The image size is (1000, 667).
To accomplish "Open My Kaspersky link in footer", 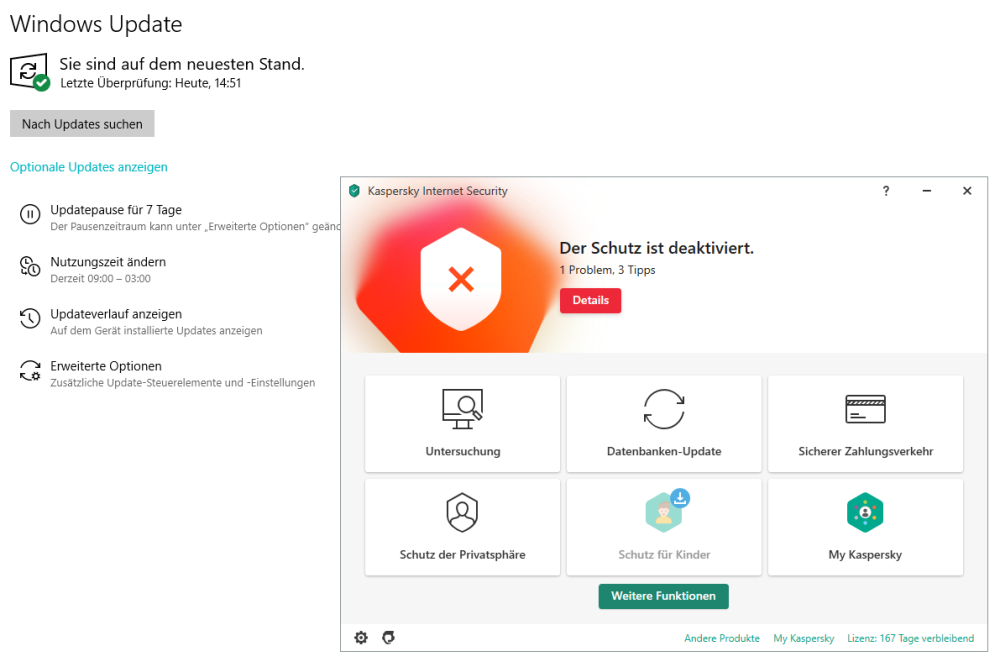I will pos(804,638).
